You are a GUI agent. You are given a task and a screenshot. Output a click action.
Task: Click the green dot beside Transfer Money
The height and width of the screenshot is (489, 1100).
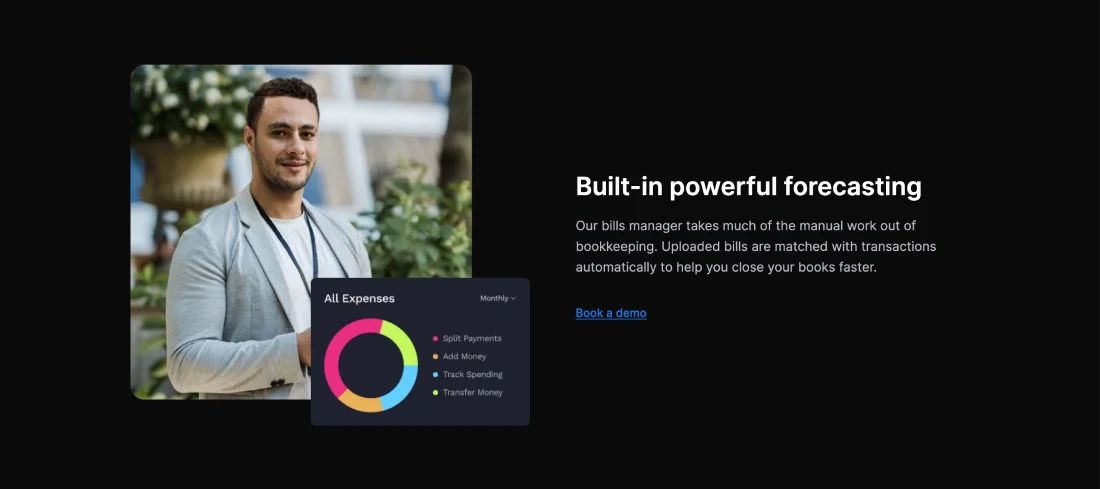click(x=436, y=393)
